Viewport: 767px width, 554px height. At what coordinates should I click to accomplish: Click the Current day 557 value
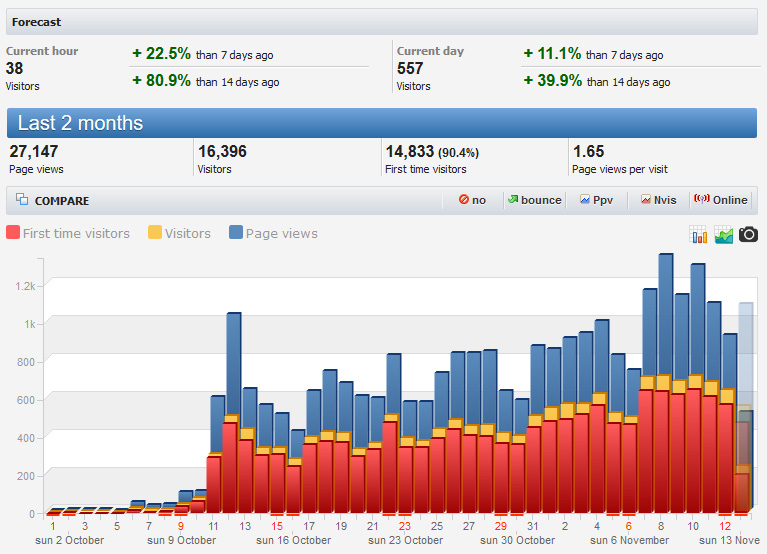click(410, 68)
